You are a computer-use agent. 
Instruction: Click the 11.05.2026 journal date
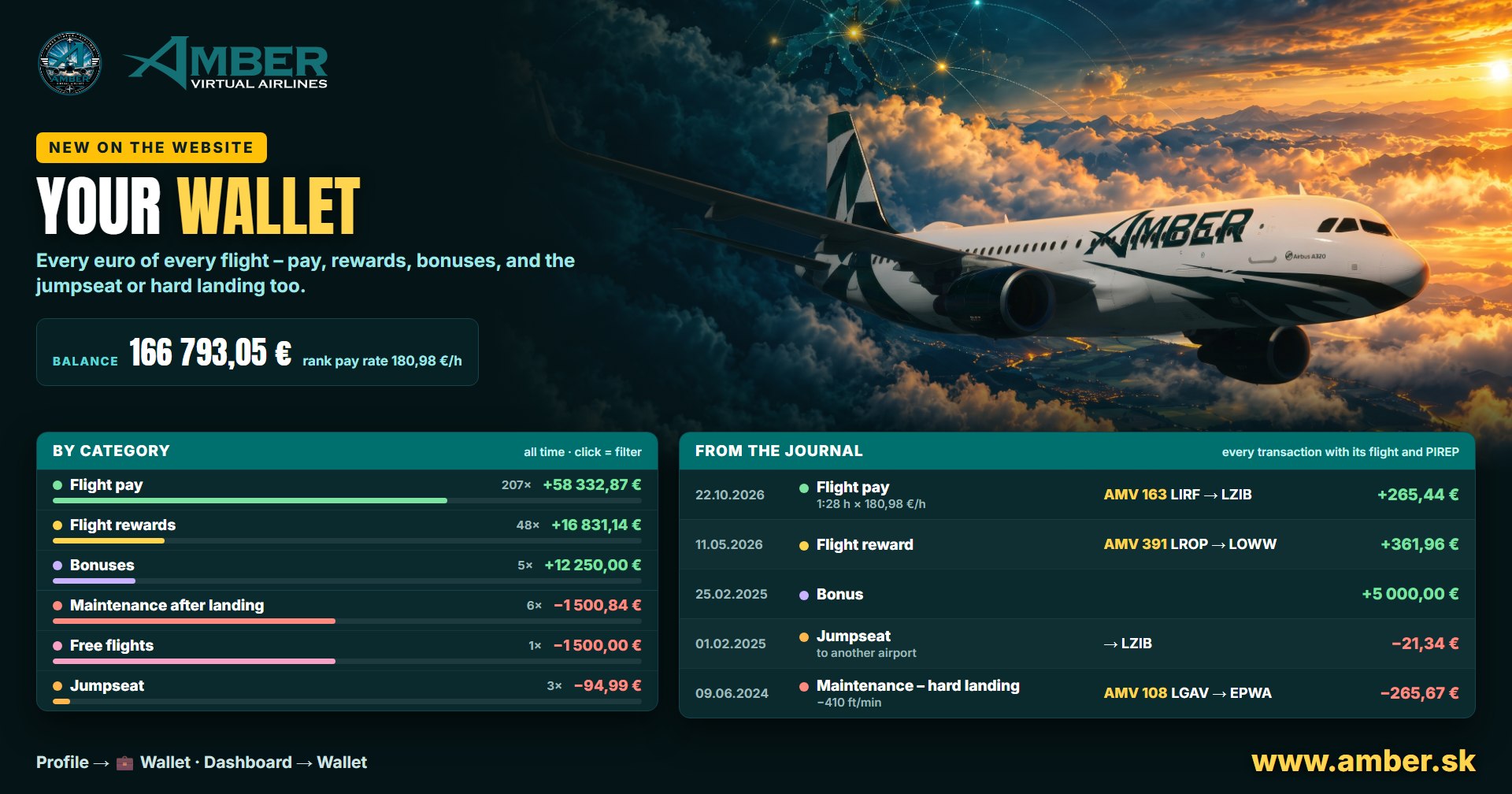point(729,544)
